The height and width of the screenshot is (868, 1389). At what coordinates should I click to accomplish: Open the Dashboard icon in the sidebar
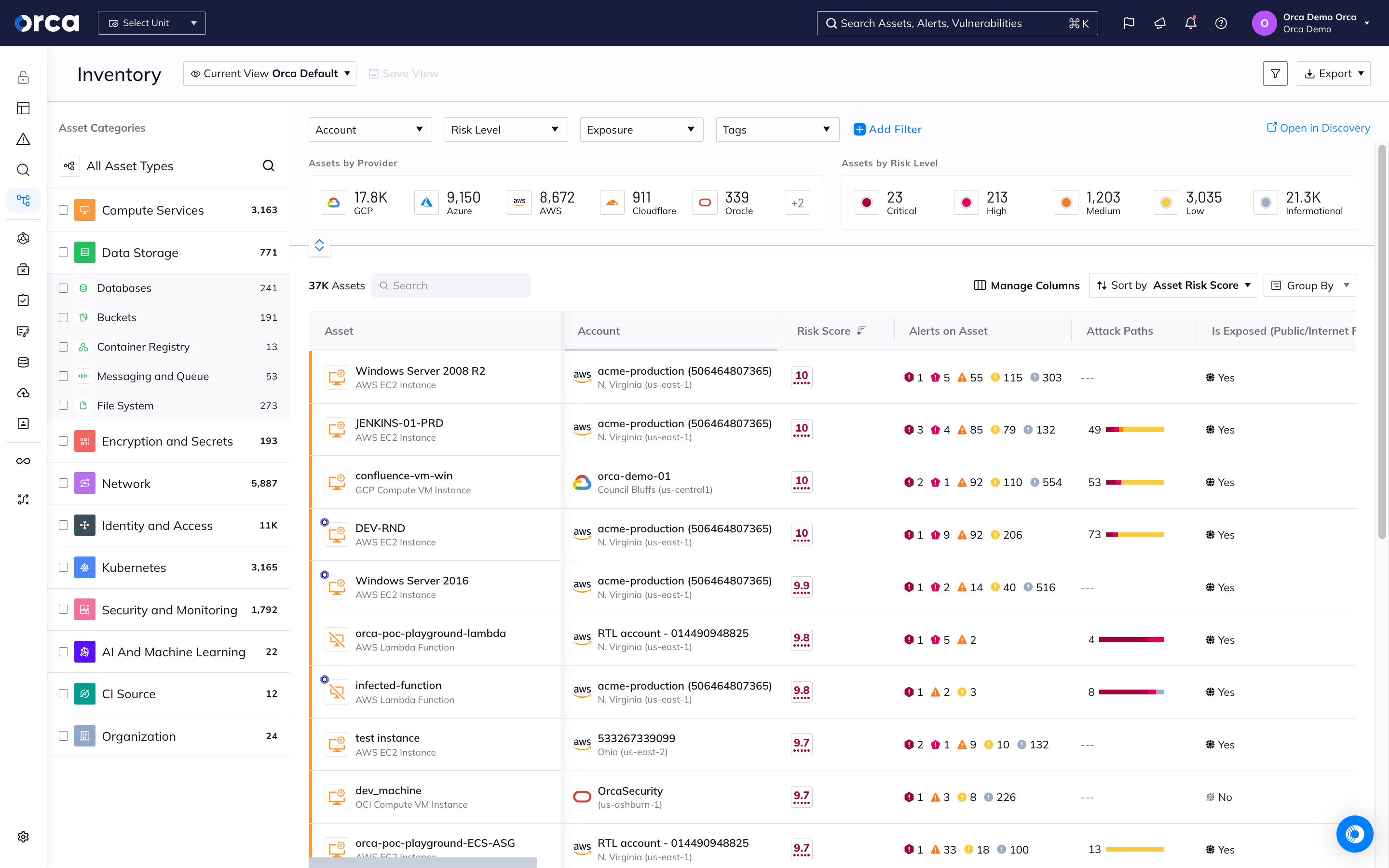[23, 108]
